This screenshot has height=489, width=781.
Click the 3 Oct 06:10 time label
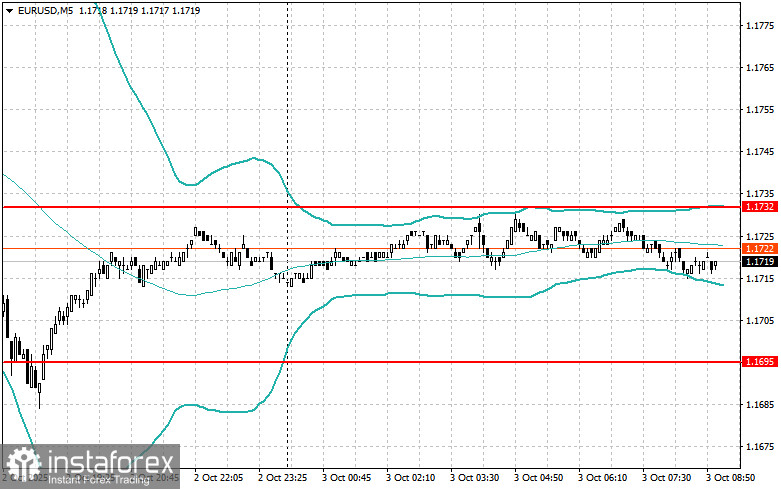click(x=602, y=478)
